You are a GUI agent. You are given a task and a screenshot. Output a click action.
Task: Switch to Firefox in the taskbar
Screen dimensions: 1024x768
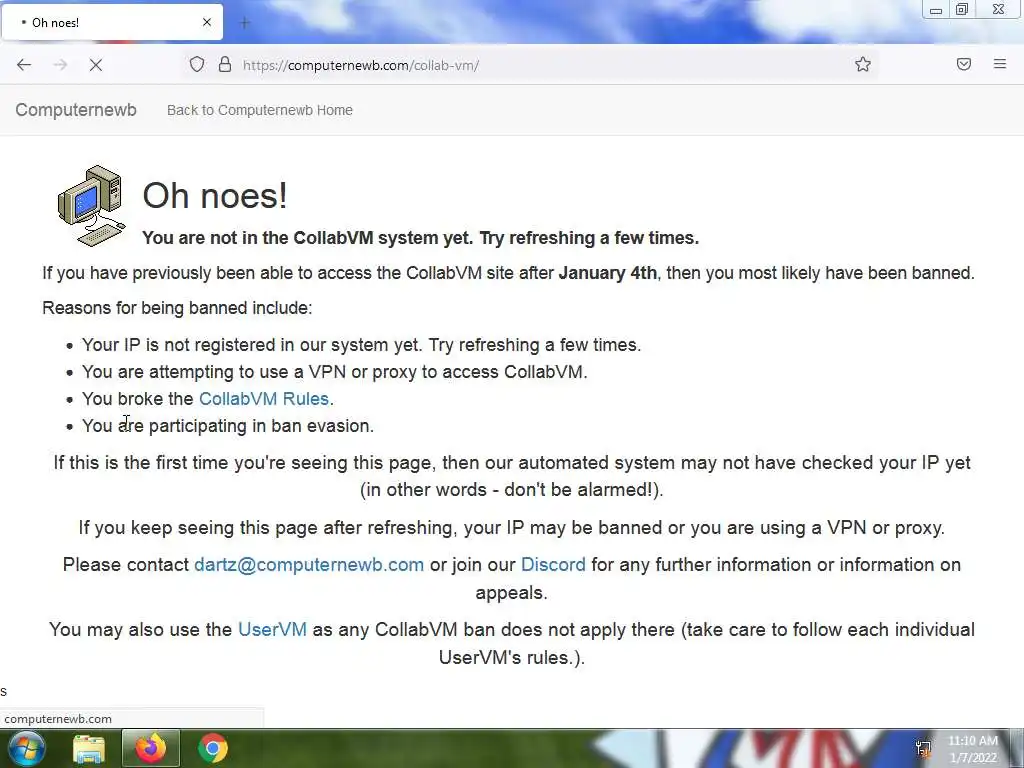point(150,748)
